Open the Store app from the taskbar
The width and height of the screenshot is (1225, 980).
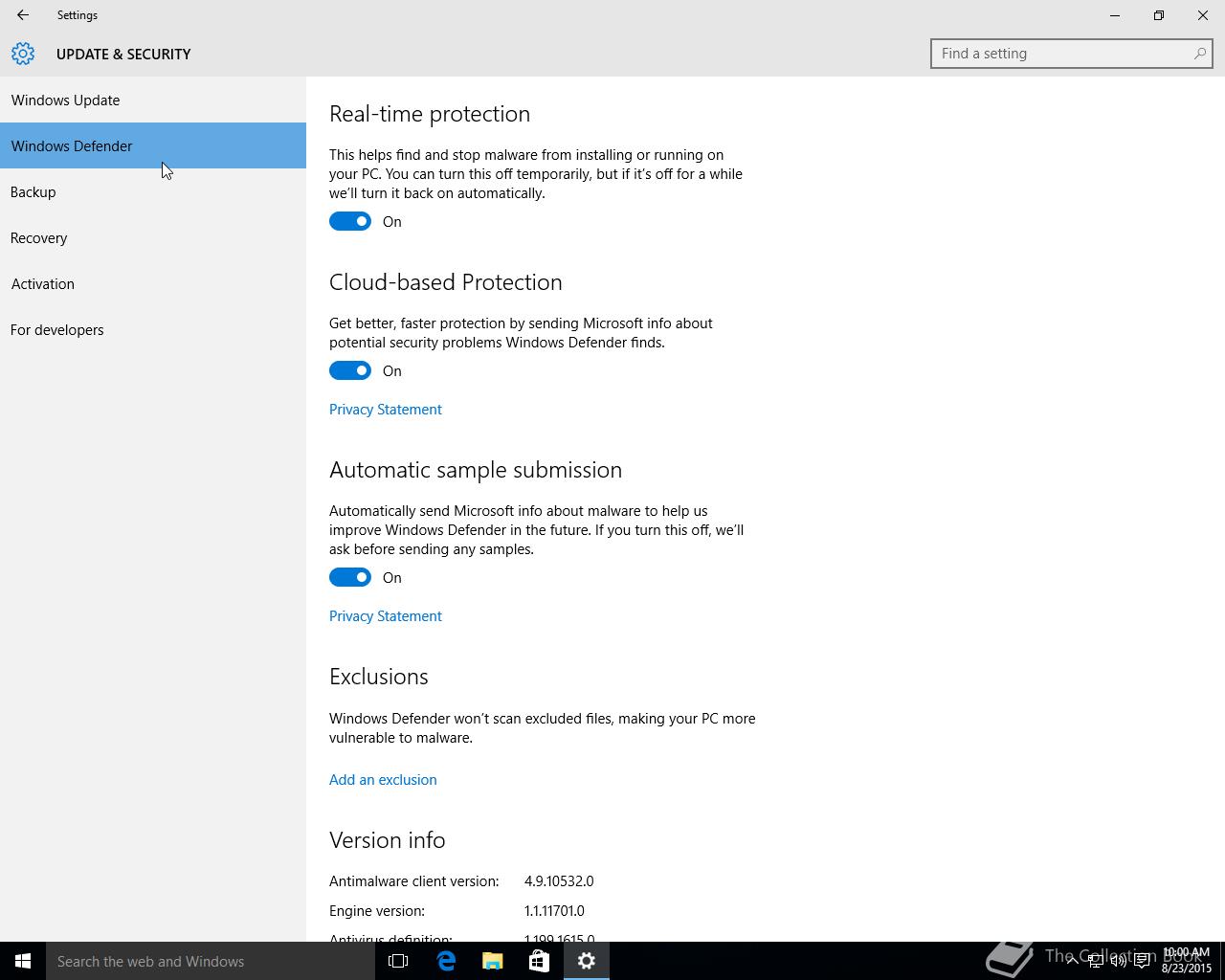pyautogui.click(x=539, y=961)
